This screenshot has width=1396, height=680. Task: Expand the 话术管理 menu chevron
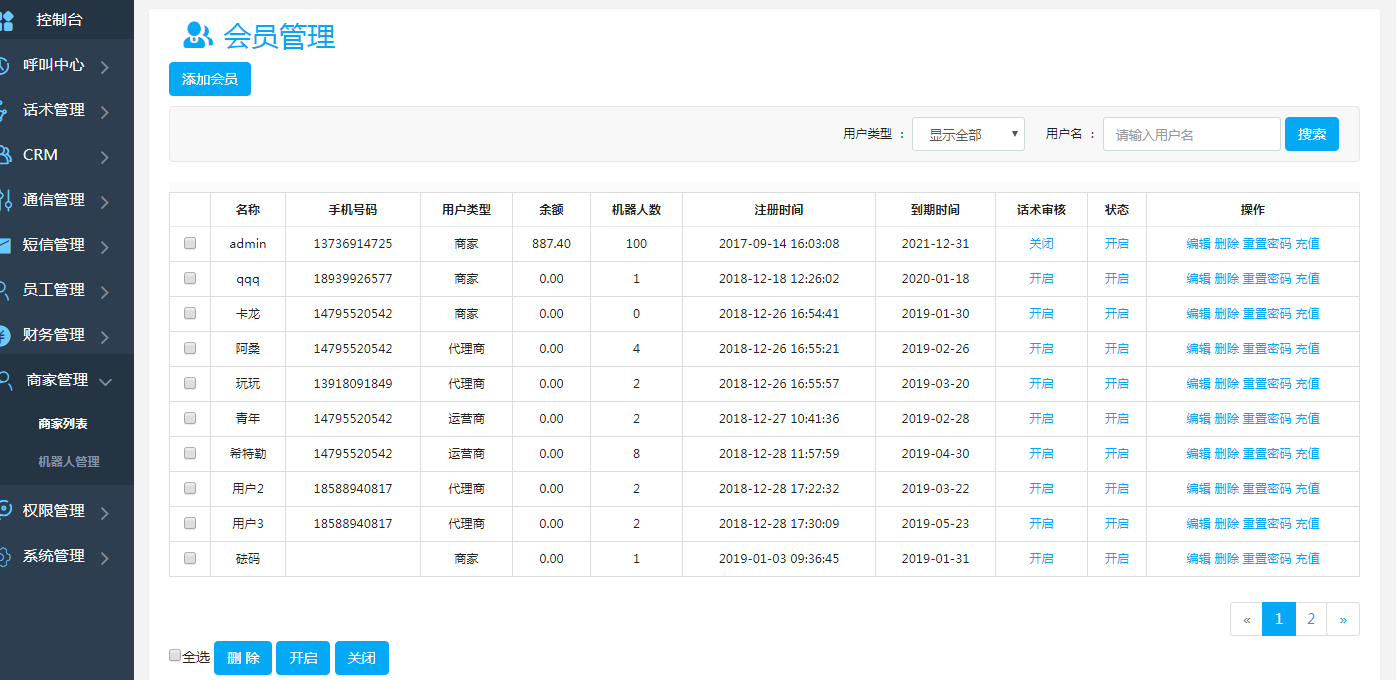coord(104,112)
